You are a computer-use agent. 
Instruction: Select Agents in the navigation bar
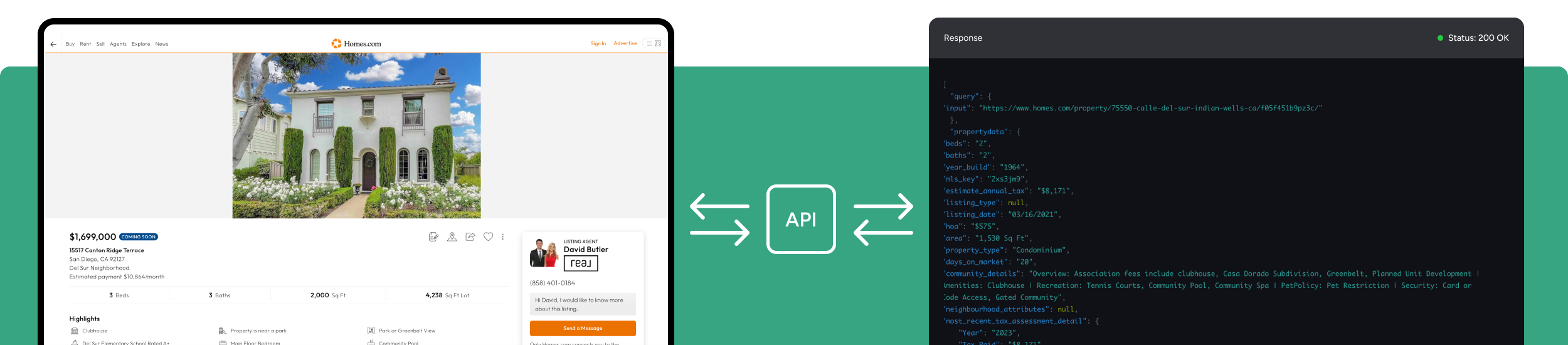[x=118, y=45]
